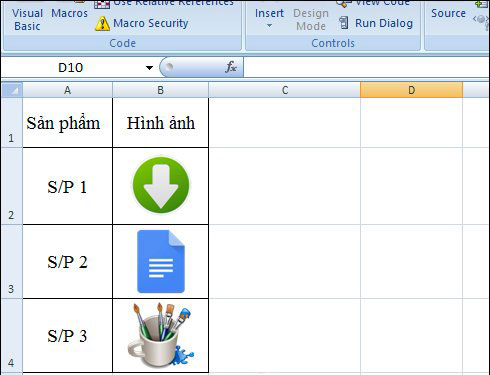Click the Macro Security warning icon
Screen dimensions: 490x375
tap(102, 24)
